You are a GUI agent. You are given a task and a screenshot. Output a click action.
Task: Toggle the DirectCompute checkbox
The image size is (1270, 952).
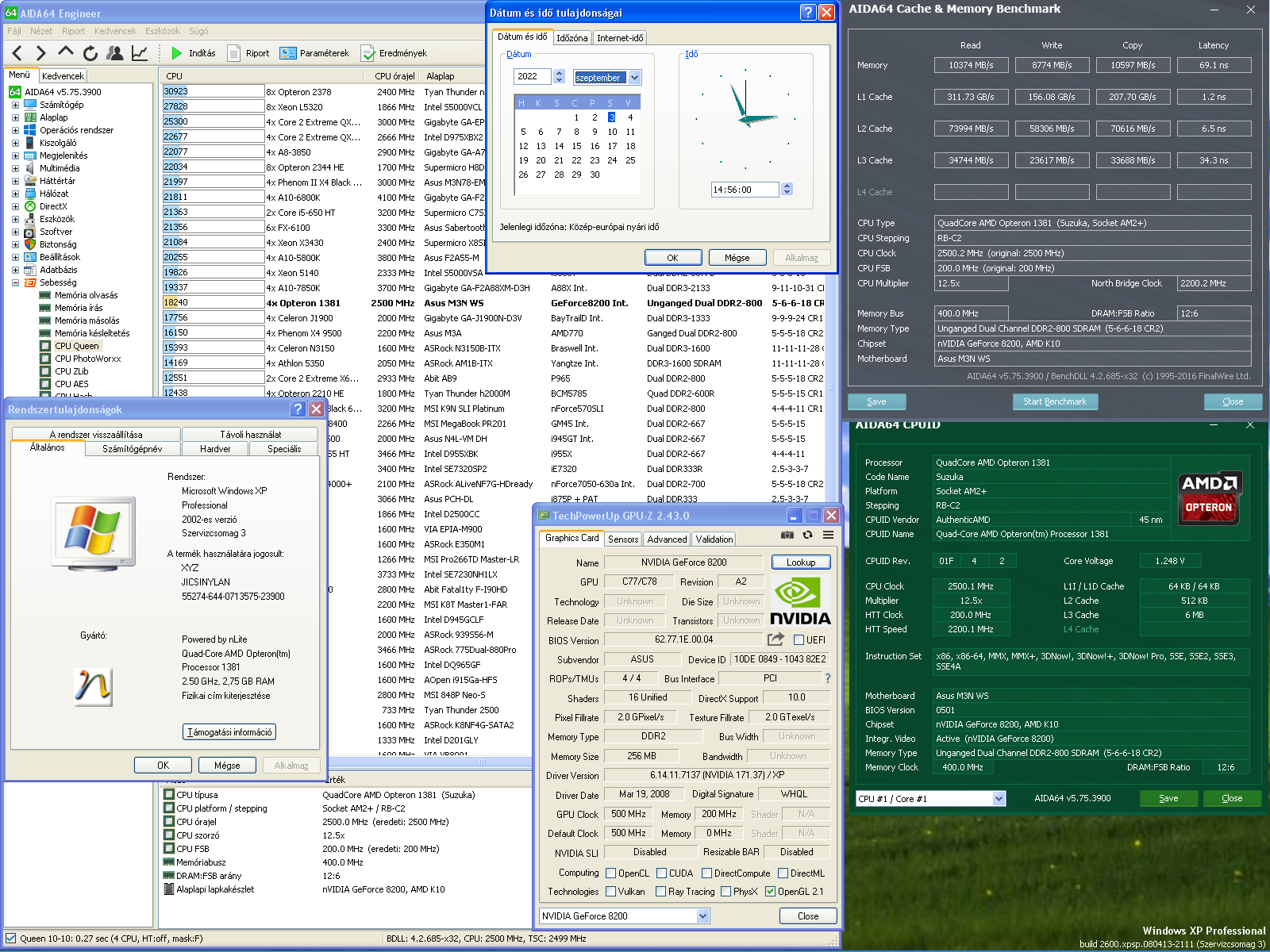(x=707, y=873)
